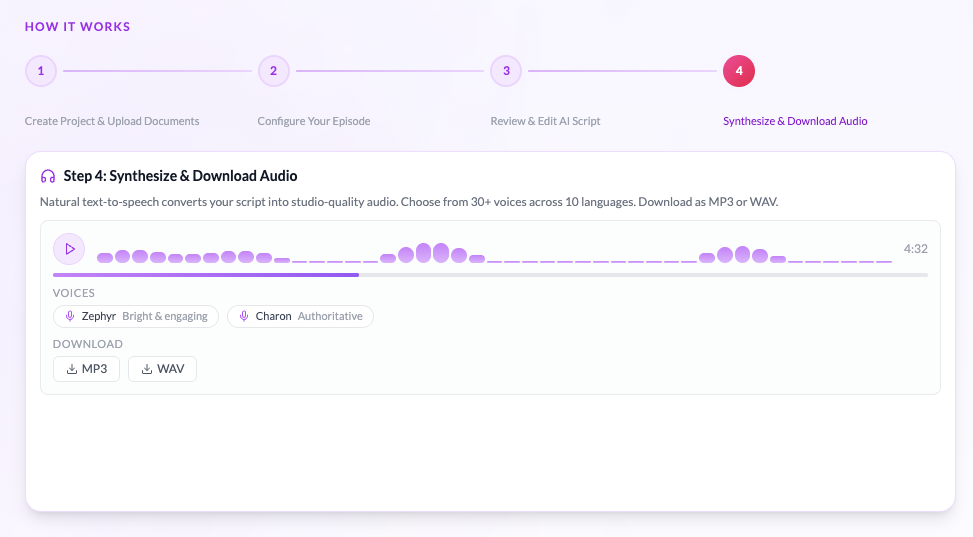Click the DOWNLOAD section label
The width and height of the screenshot is (973, 537).
pyautogui.click(x=87, y=344)
